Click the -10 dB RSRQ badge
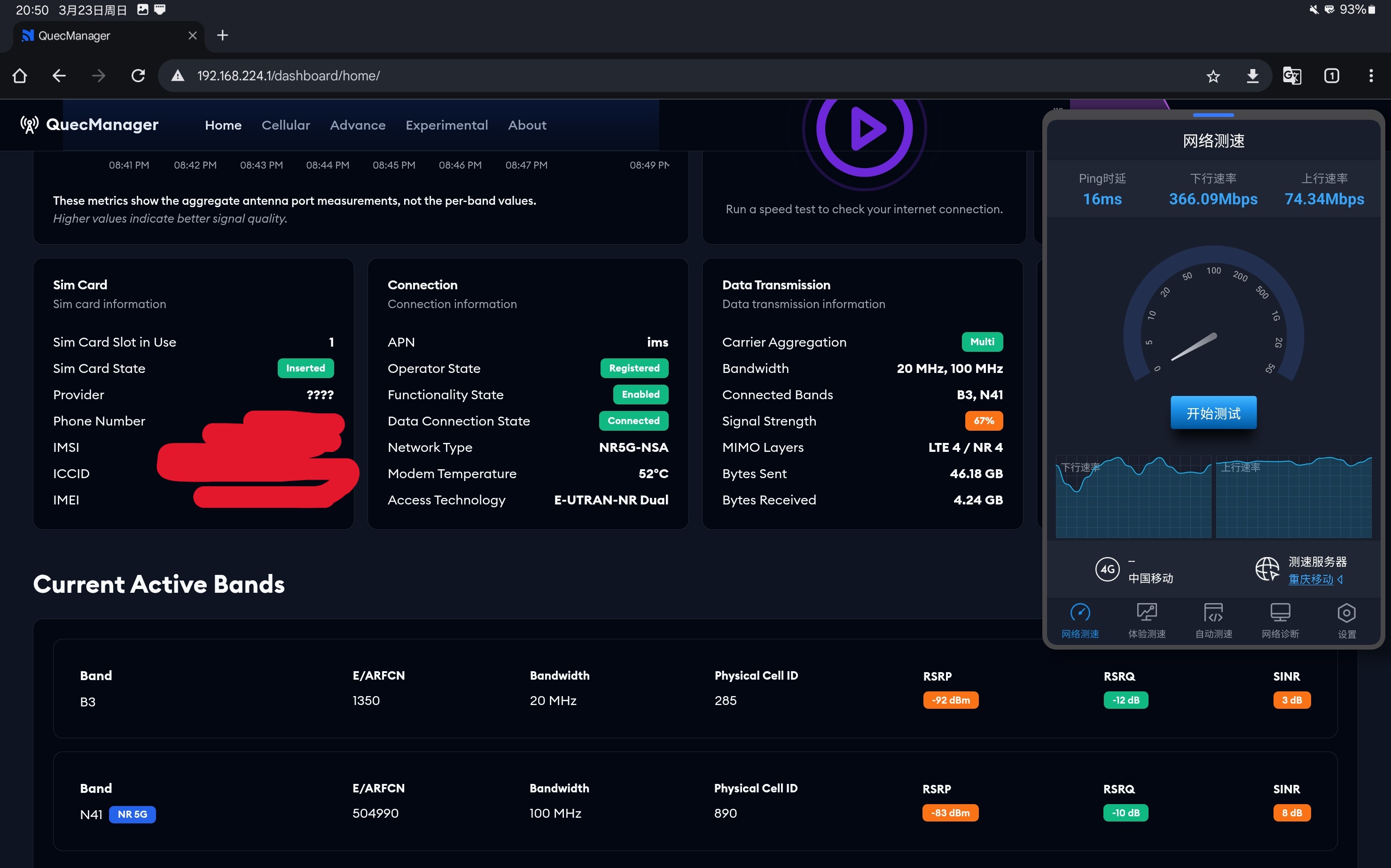Screen dimensions: 1391x868 click(1125, 813)
